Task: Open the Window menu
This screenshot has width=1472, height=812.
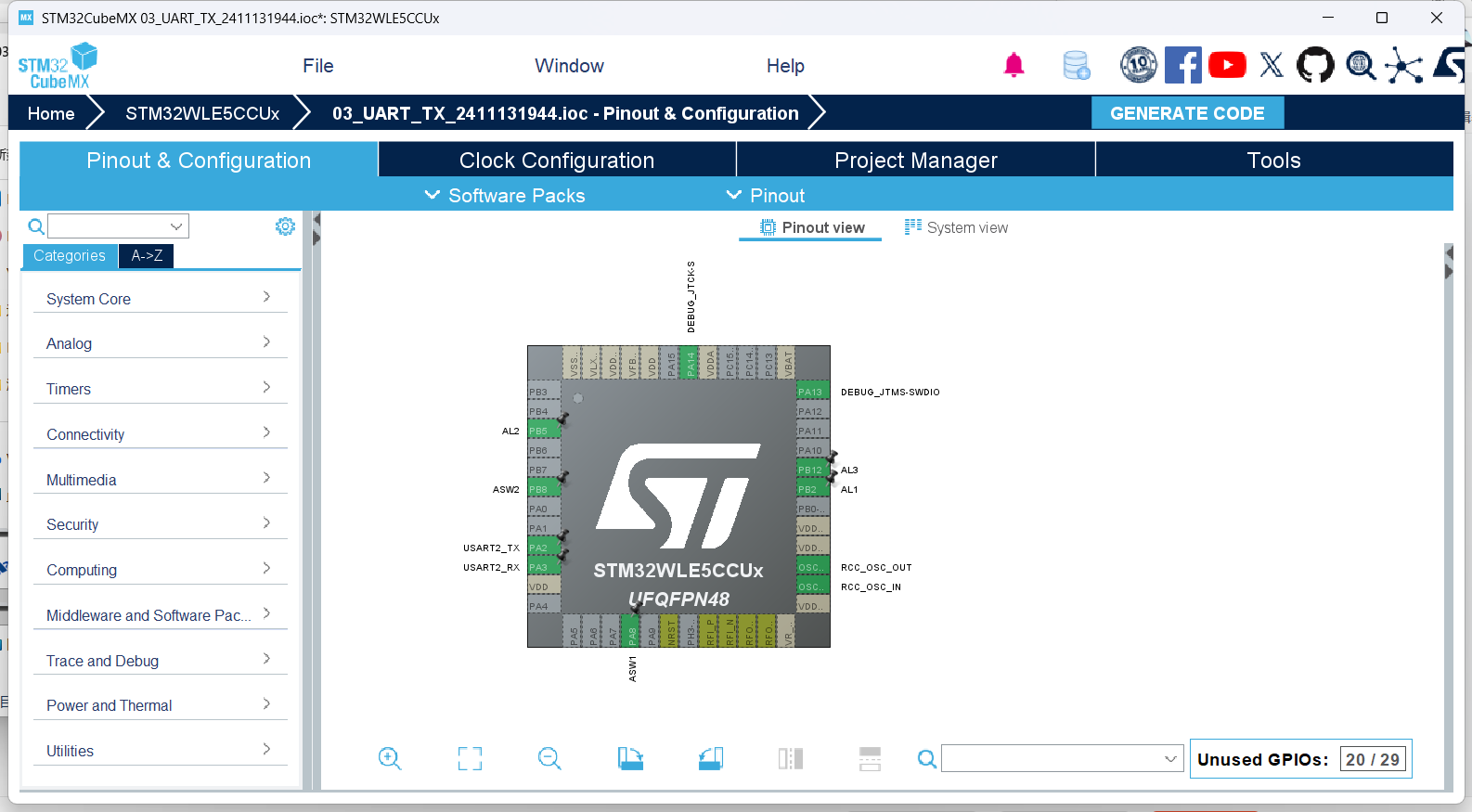Action: point(569,66)
